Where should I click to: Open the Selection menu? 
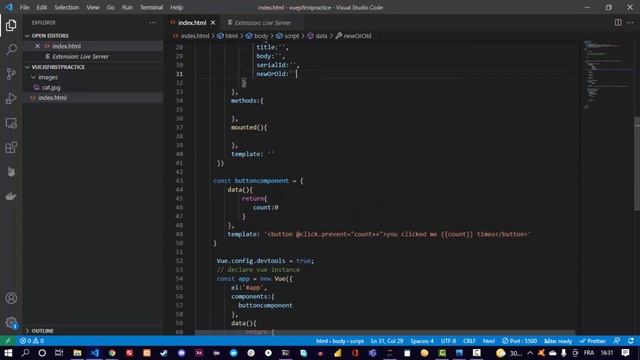pyautogui.click(x=67, y=7)
